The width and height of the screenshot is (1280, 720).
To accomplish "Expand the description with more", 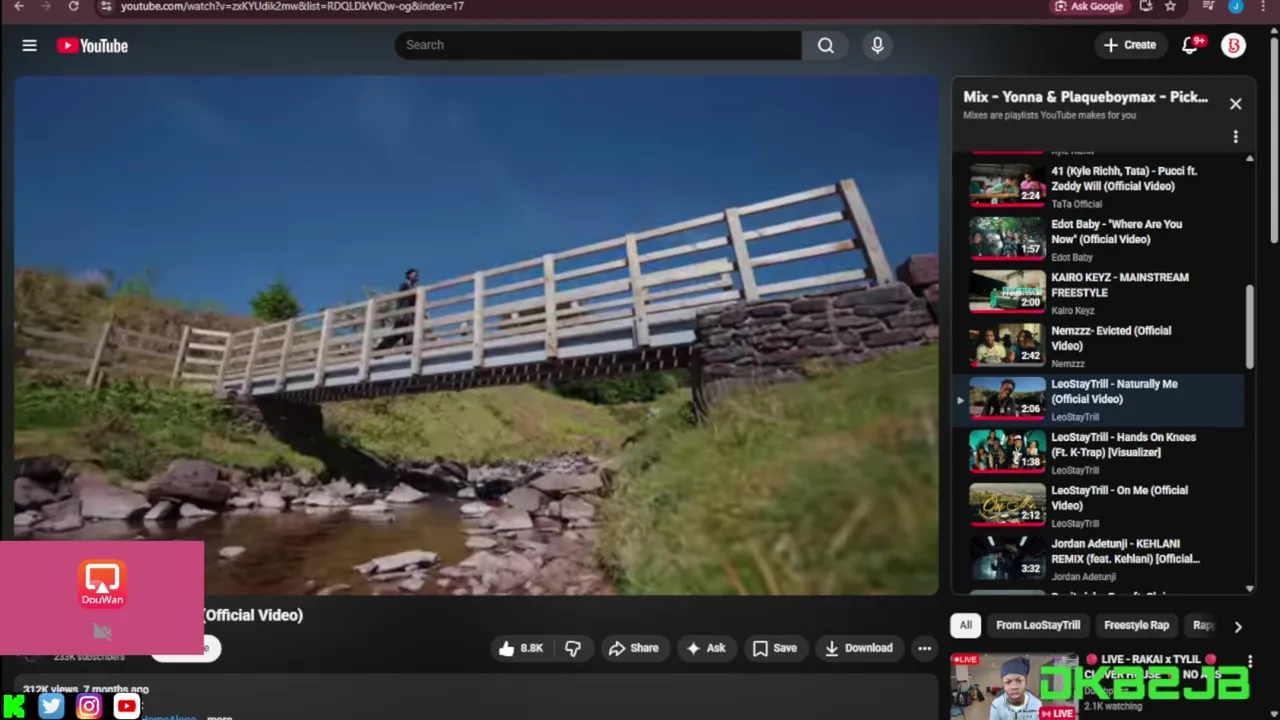I will point(219,717).
